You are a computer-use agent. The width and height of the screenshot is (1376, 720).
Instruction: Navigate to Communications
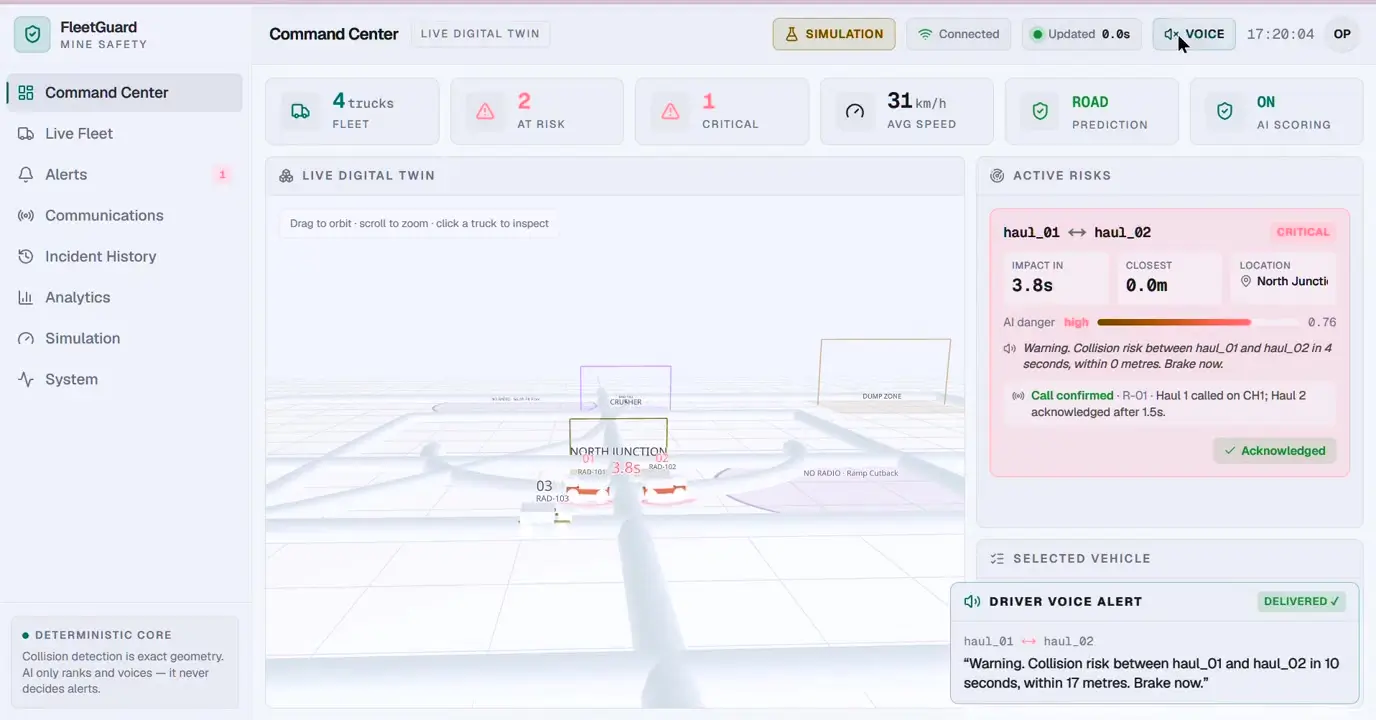tap(124, 216)
